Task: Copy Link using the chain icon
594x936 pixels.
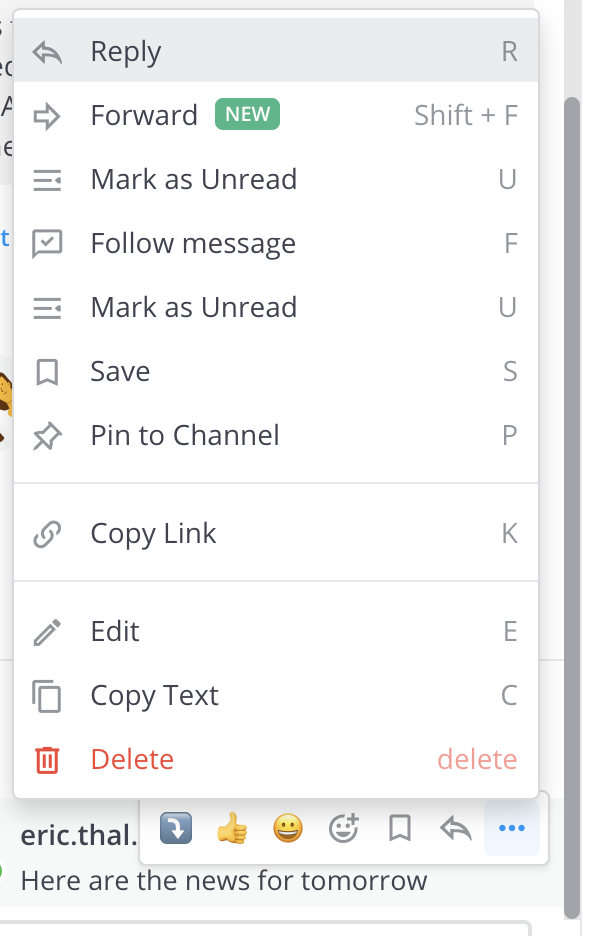Action: (47, 534)
